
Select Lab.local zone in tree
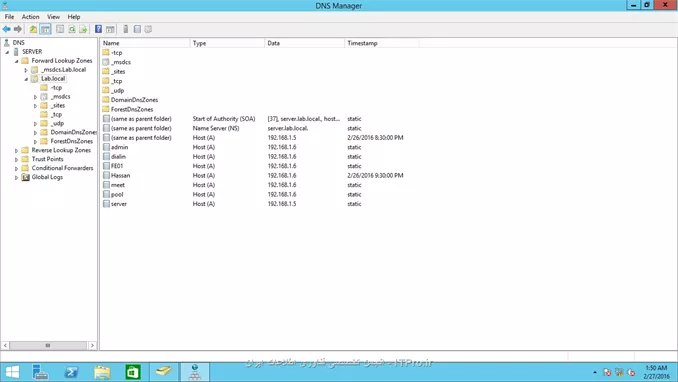click(53, 79)
